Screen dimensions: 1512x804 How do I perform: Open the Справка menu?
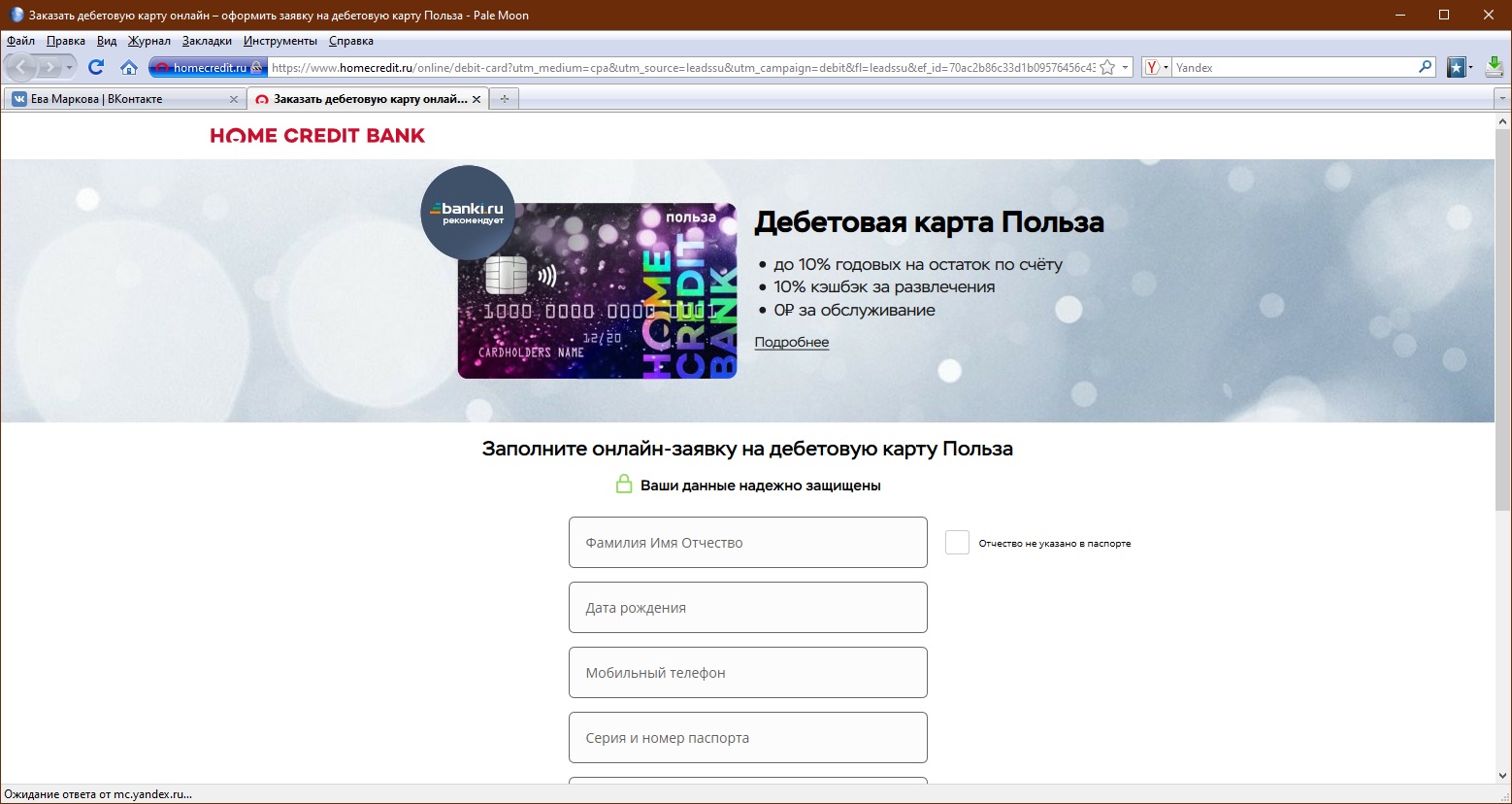point(351,41)
